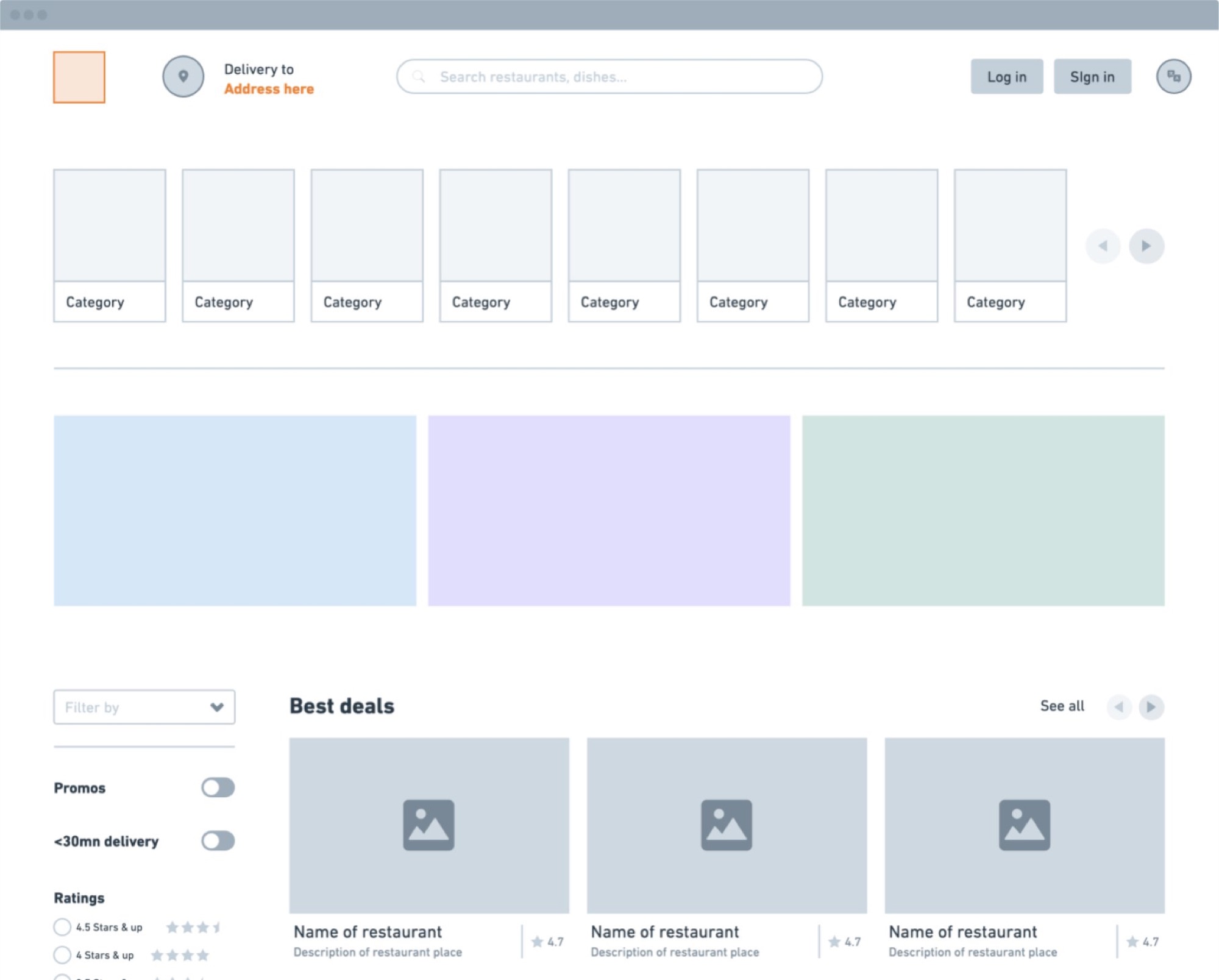1219x980 pixels.
Task: Click image placeholder icon of first restaurant
Action: (428, 825)
